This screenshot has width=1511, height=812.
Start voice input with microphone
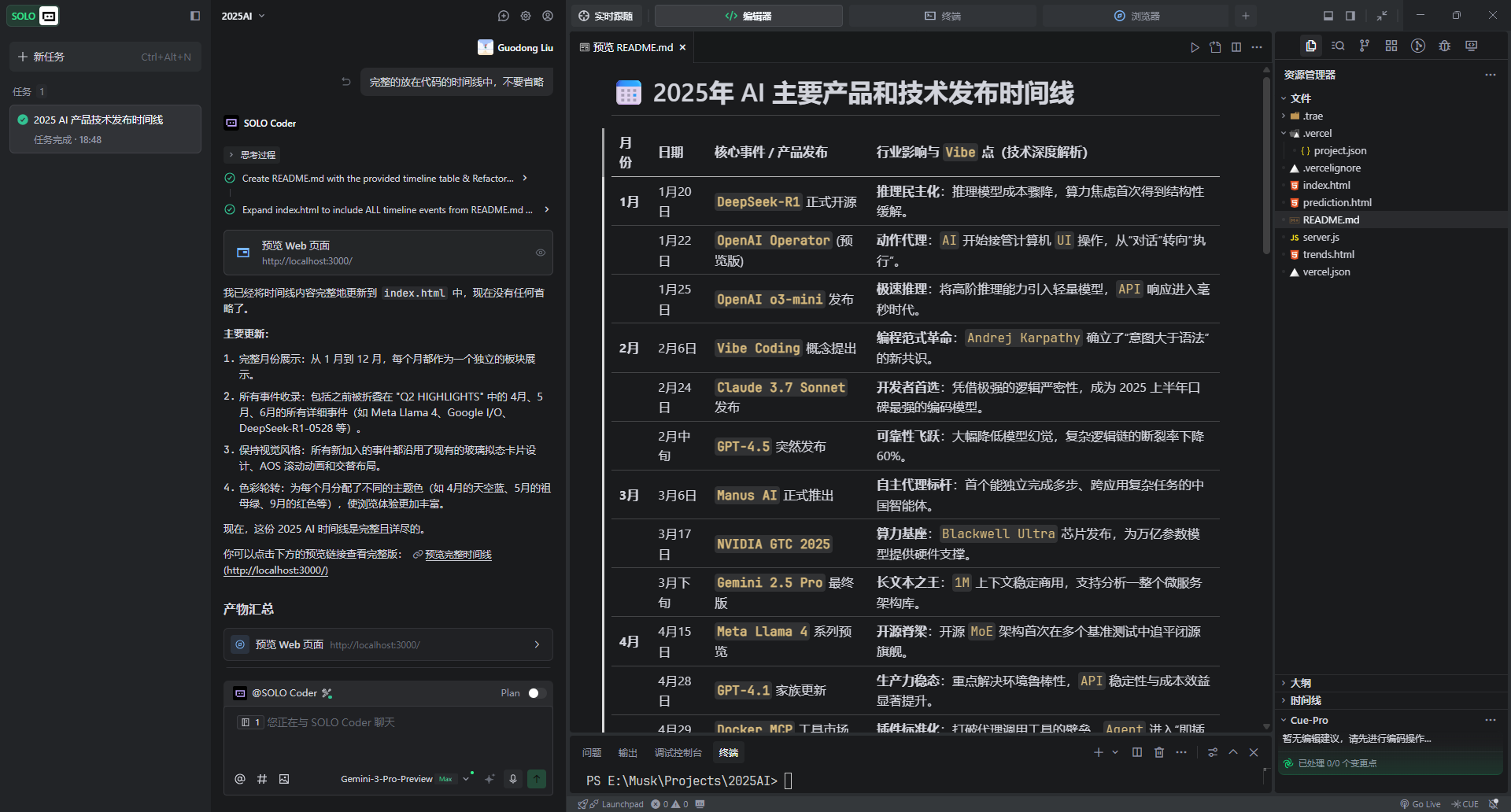pyautogui.click(x=513, y=779)
